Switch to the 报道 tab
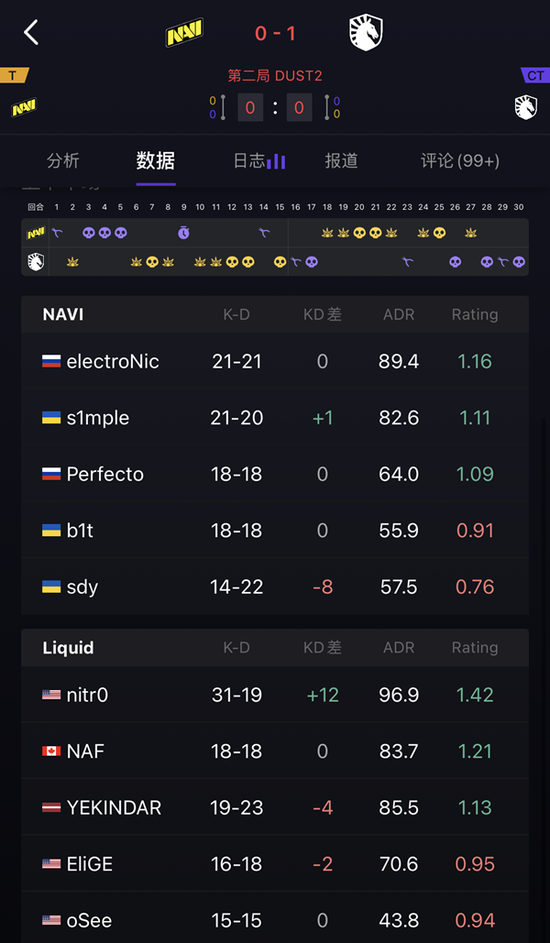Image resolution: width=550 pixels, height=943 pixels. [x=341, y=161]
